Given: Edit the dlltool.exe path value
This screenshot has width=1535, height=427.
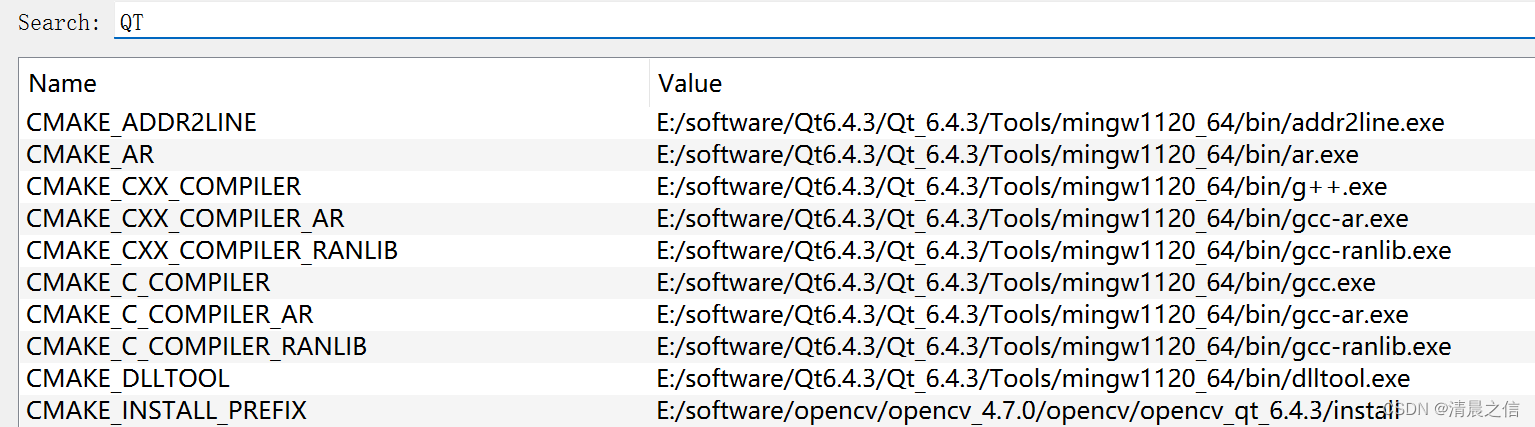Looking at the screenshot, I should pyautogui.click(x=1033, y=379).
